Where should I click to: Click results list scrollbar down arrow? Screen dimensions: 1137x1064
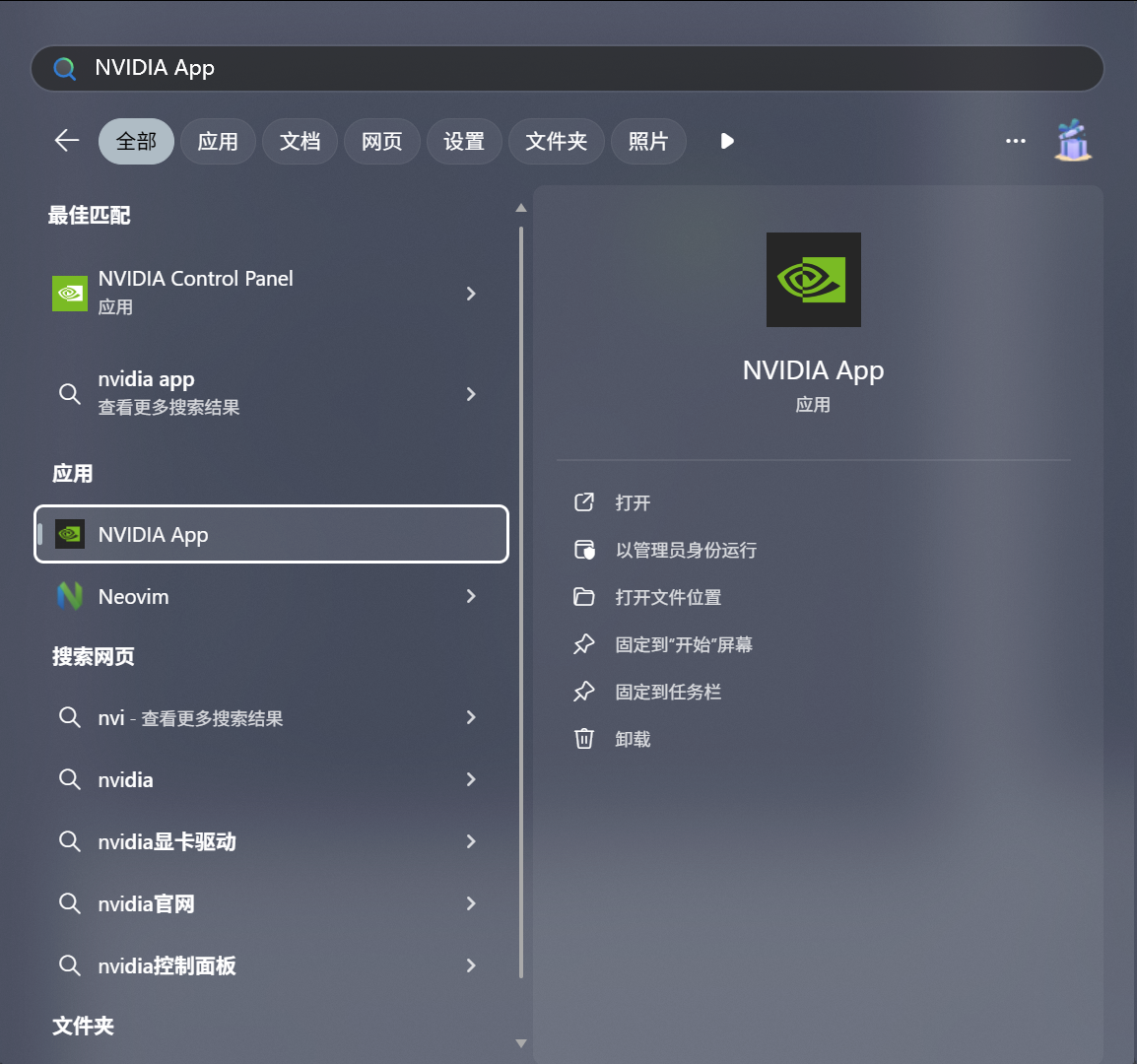[520, 1043]
